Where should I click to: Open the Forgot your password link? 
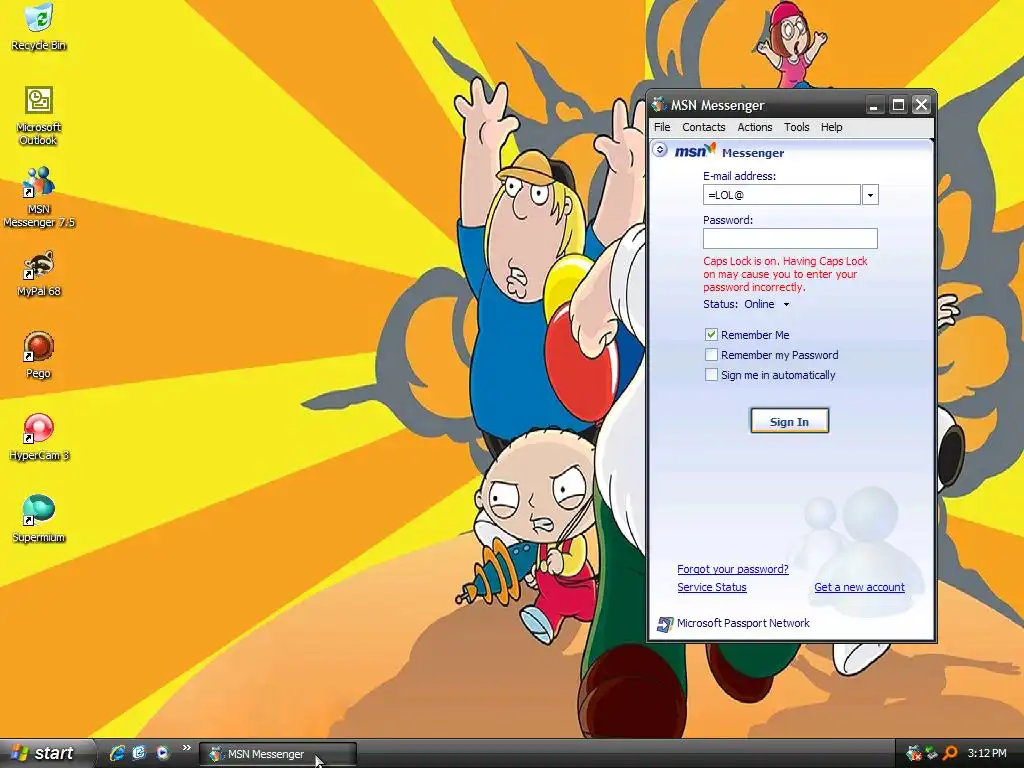[x=733, y=569]
